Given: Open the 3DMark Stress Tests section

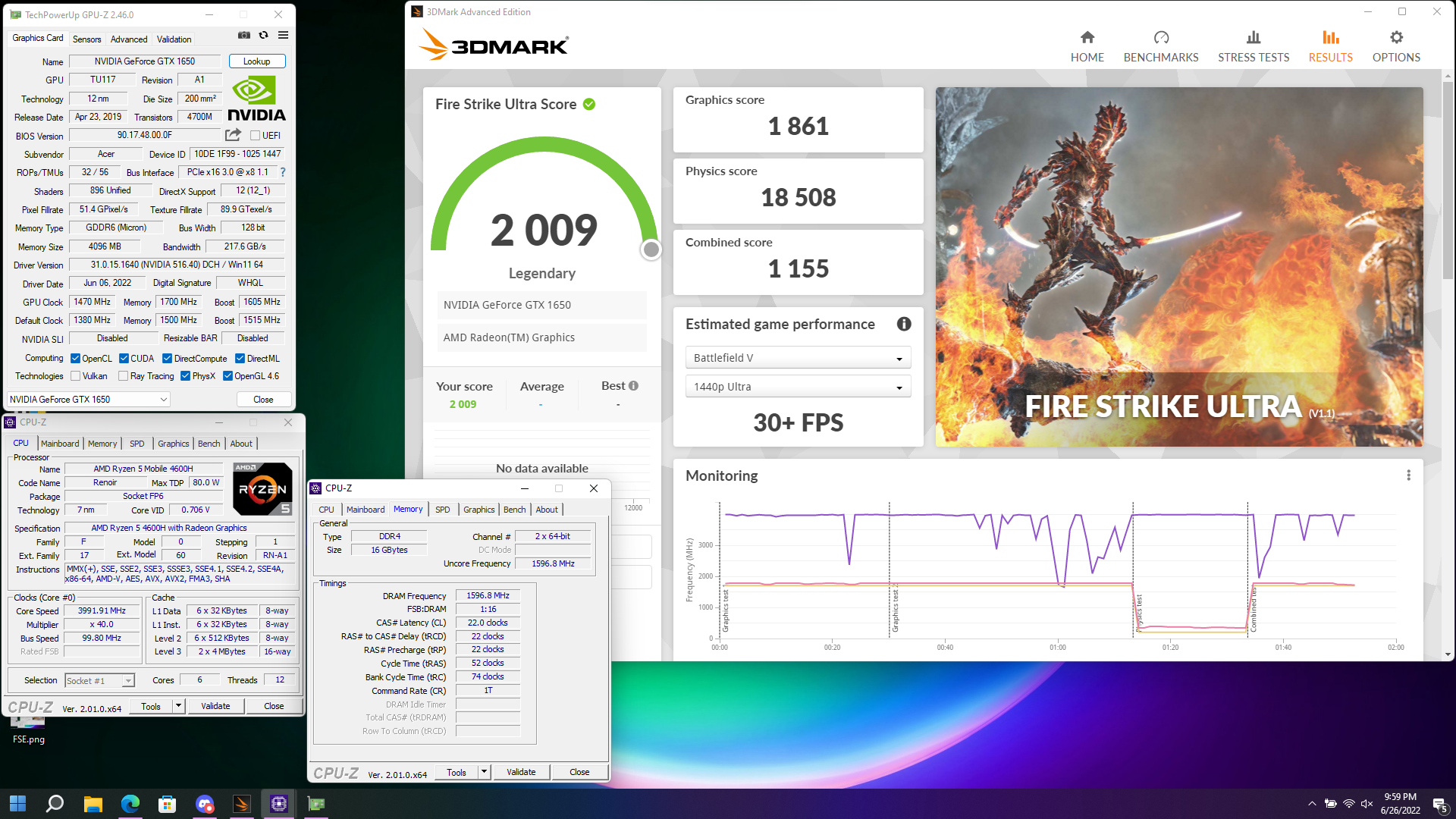Looking at the screenshot, I should (x=1254, y=46).
